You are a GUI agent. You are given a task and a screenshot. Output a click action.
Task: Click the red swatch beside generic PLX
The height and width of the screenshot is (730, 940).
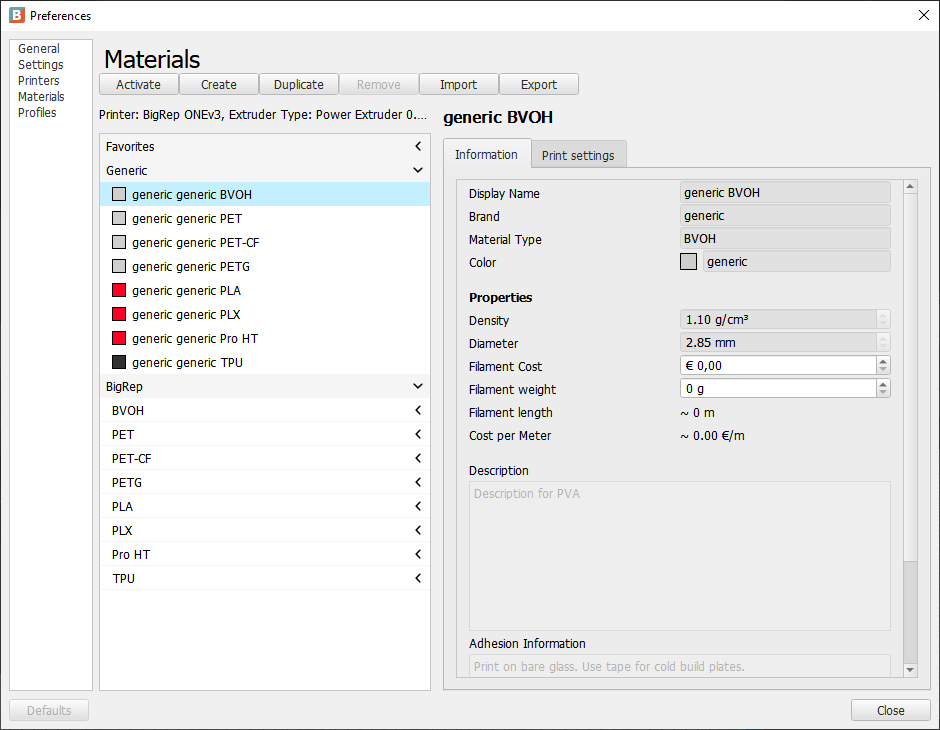[x=119, y=314]
